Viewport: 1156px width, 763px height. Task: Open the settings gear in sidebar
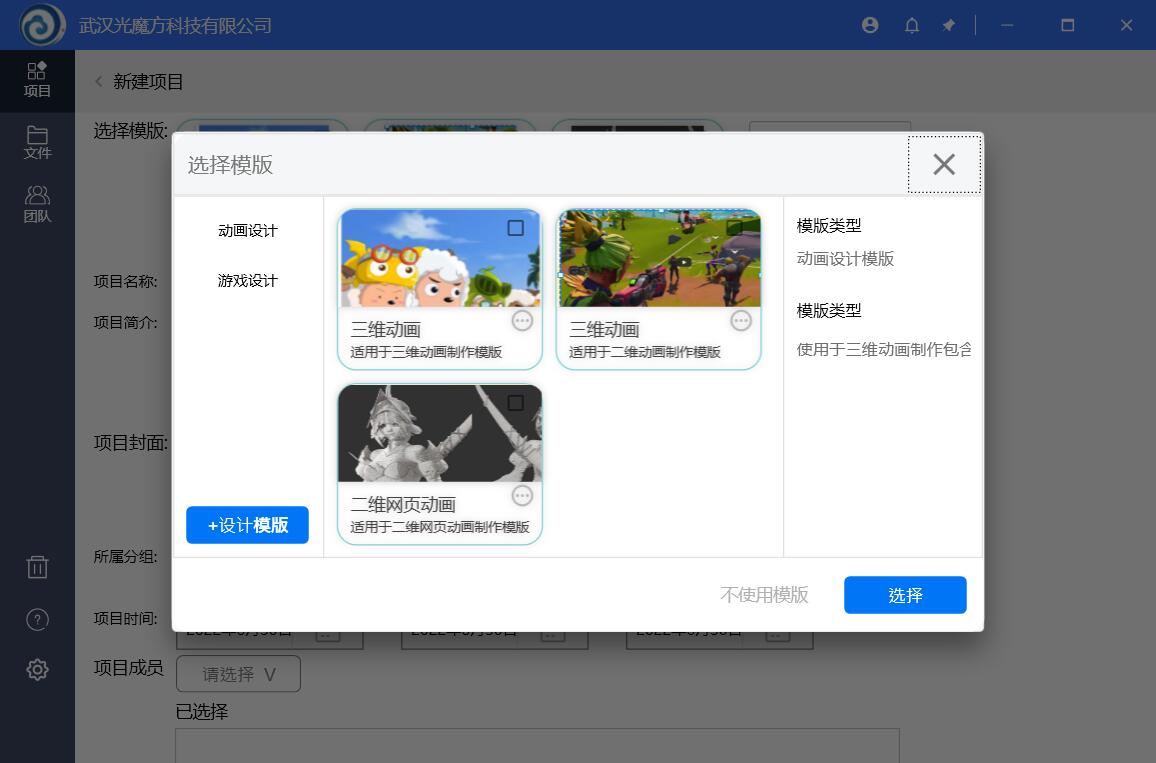[37, 669]
